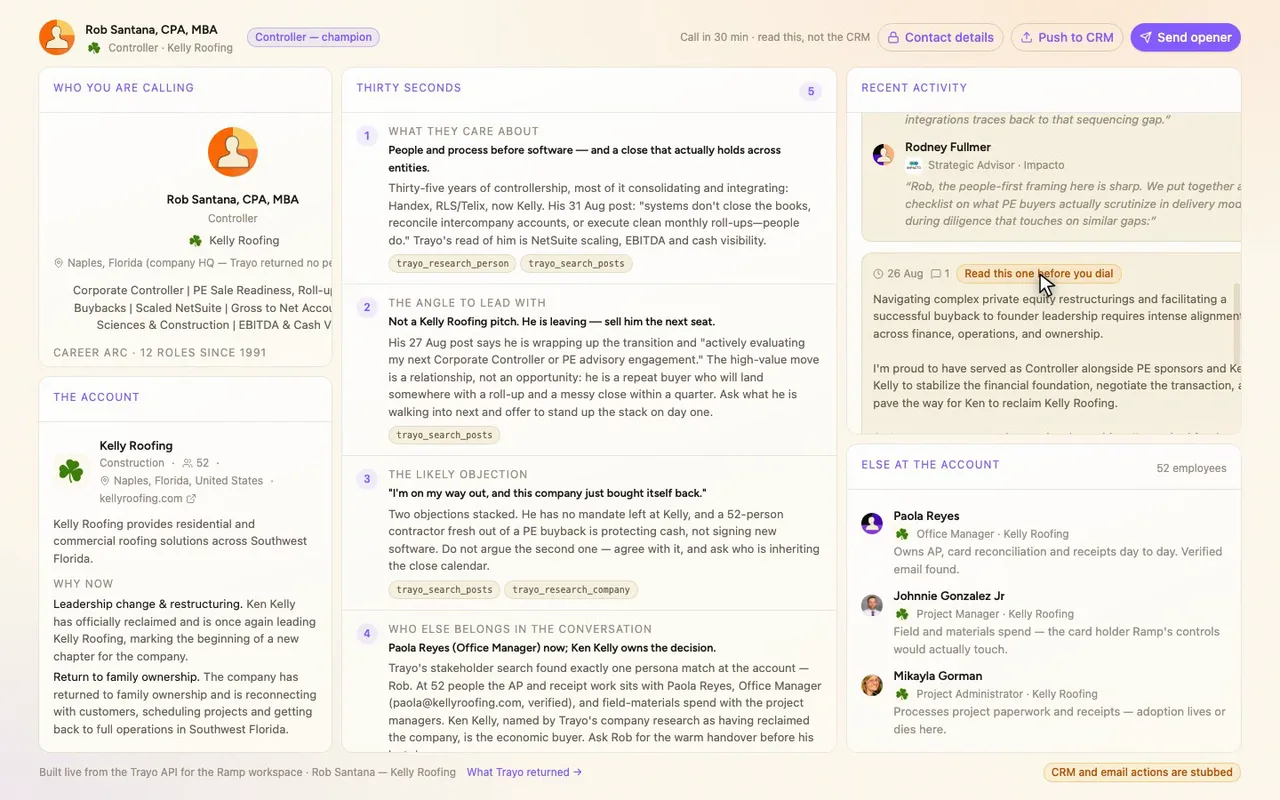Open Paola Reyes's avatar
The image size is (1280, 800).
[x=872, y=523]
